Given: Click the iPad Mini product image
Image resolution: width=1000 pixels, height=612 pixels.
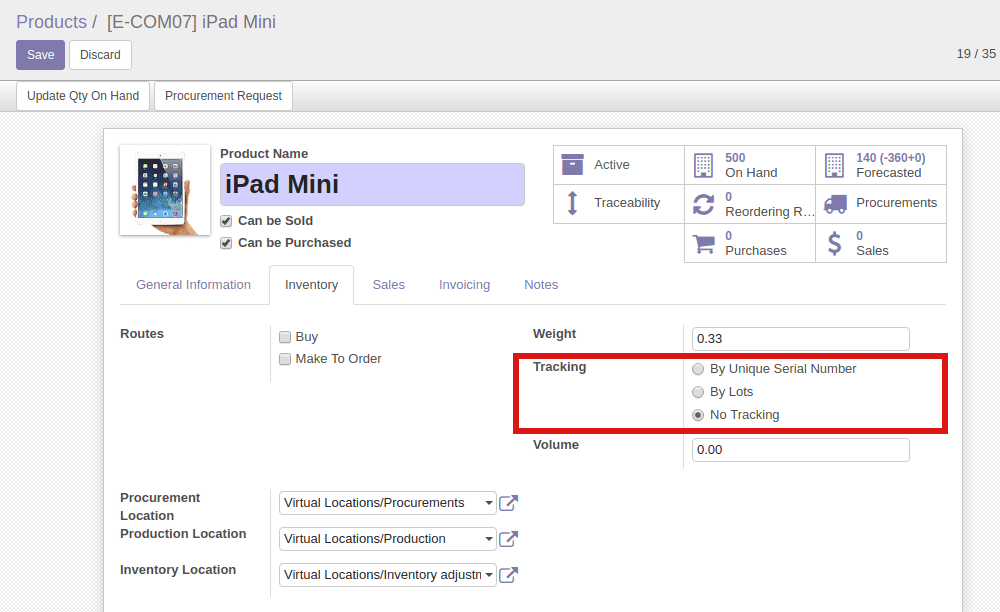Looking at the screenshot, I should 165,190.
